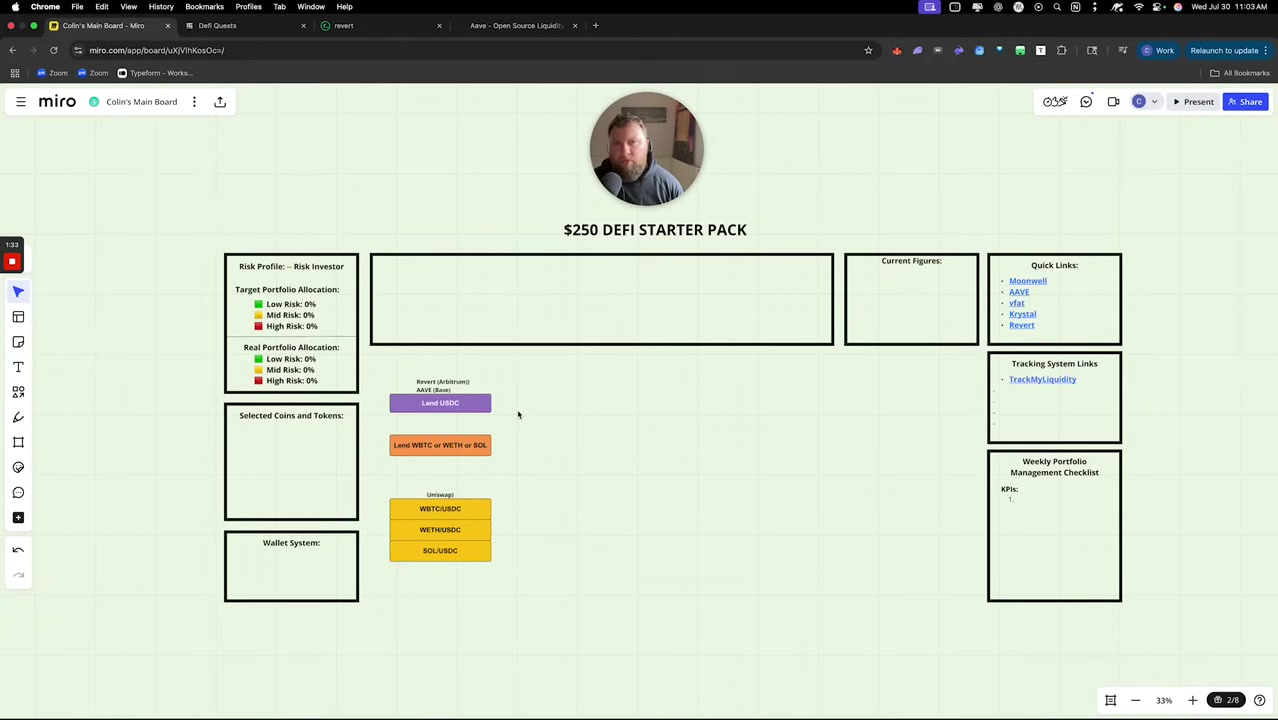Image resolution: width=1278 pixels, height=720 pixels.
Task: Click the blue Share button
Action: [1245, 102]
